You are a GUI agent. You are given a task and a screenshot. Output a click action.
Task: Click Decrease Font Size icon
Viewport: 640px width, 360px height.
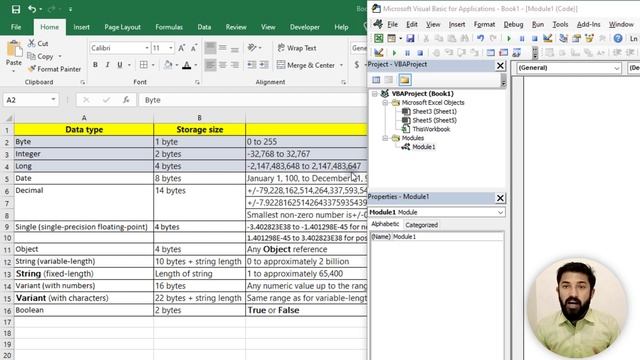[x=194, y=48]
